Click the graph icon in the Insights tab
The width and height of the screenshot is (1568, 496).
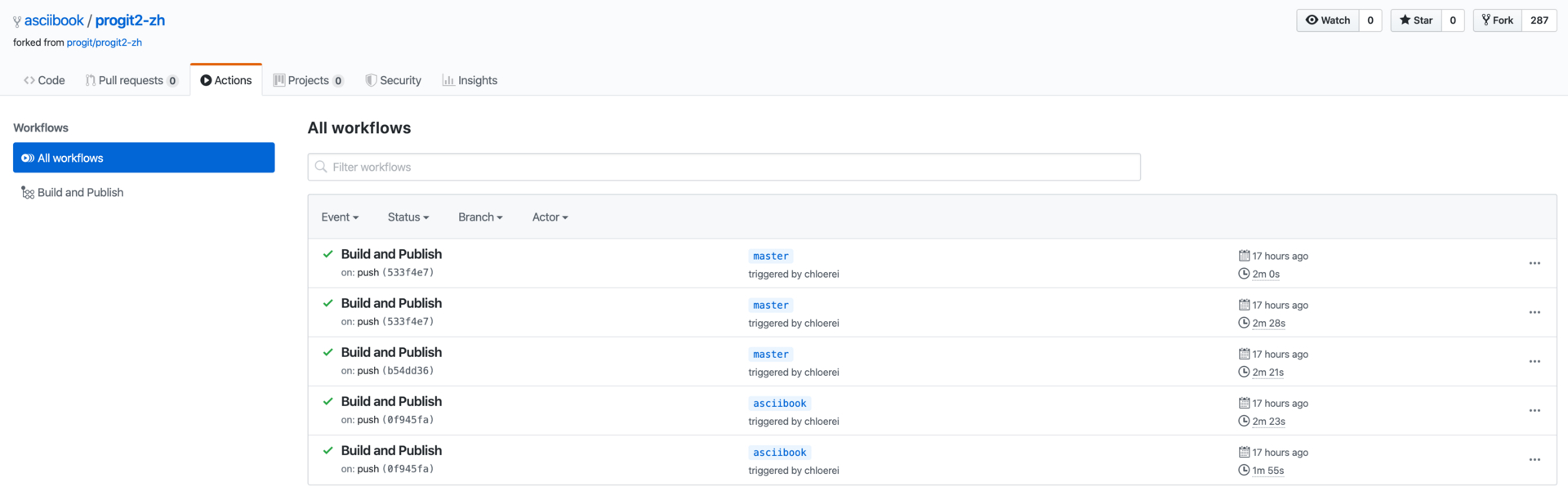click(448, 80)
